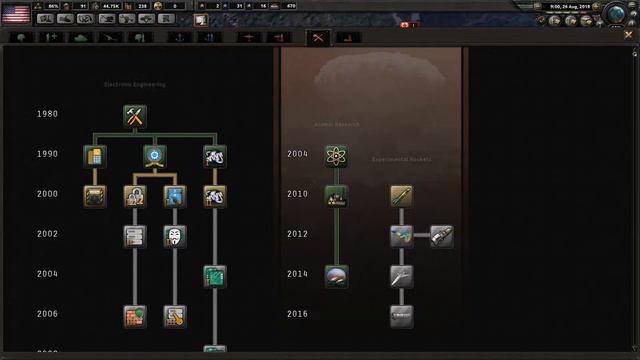
Task: Open the infantry helmet research tab
Action: click(21, 38)
